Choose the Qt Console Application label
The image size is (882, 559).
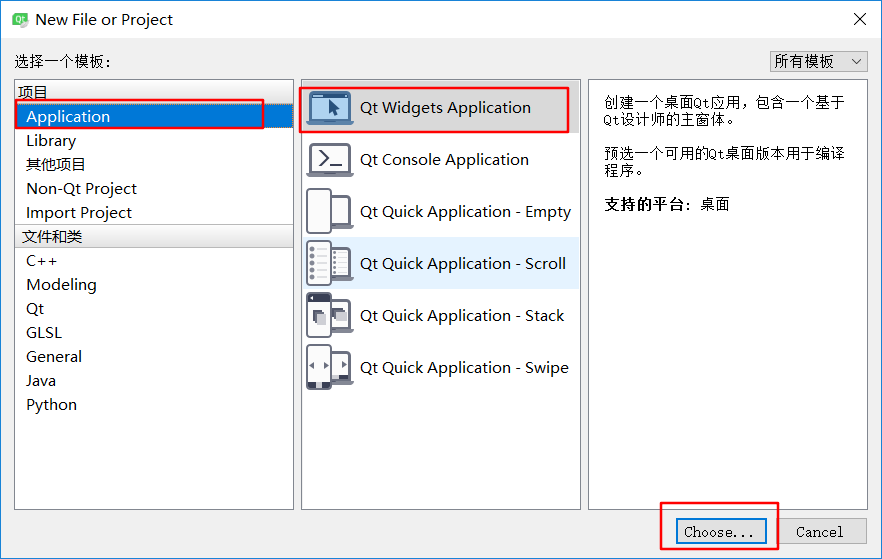coord(444,160)
